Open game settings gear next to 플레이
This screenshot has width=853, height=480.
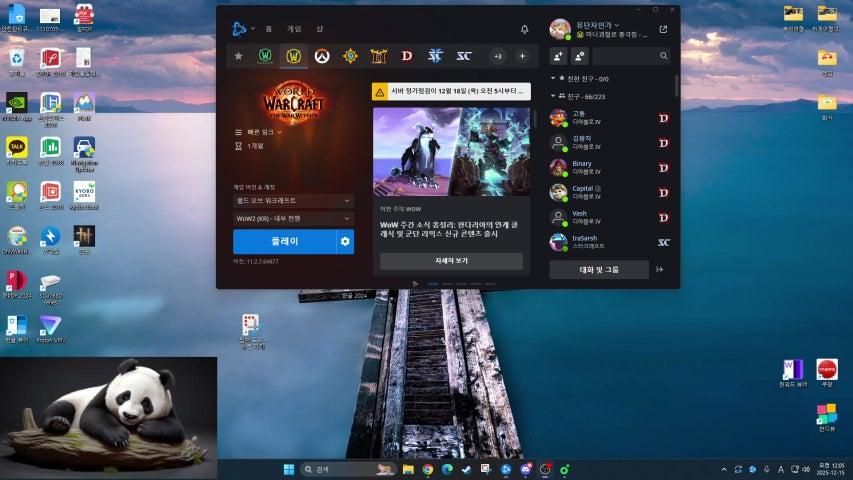tap(345, 241)
